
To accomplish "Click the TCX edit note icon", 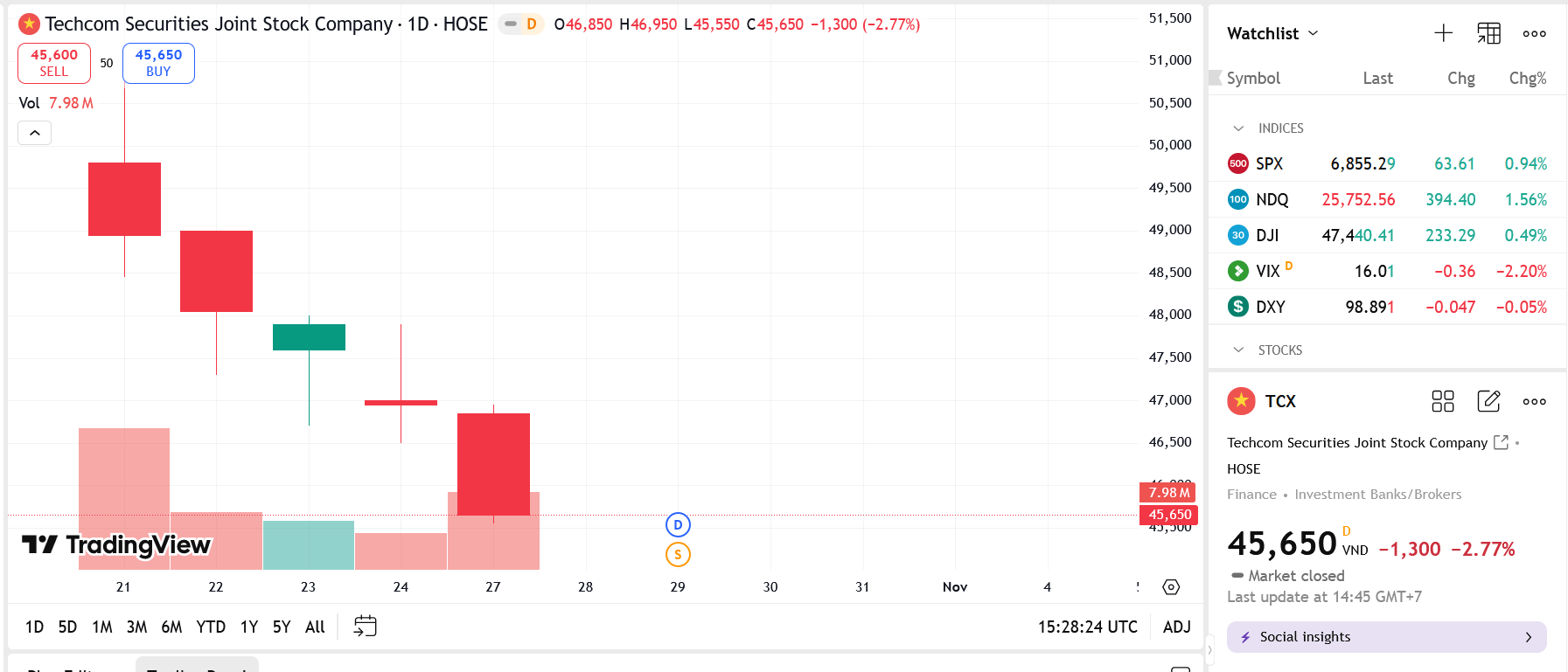I will coord(1488,401).
